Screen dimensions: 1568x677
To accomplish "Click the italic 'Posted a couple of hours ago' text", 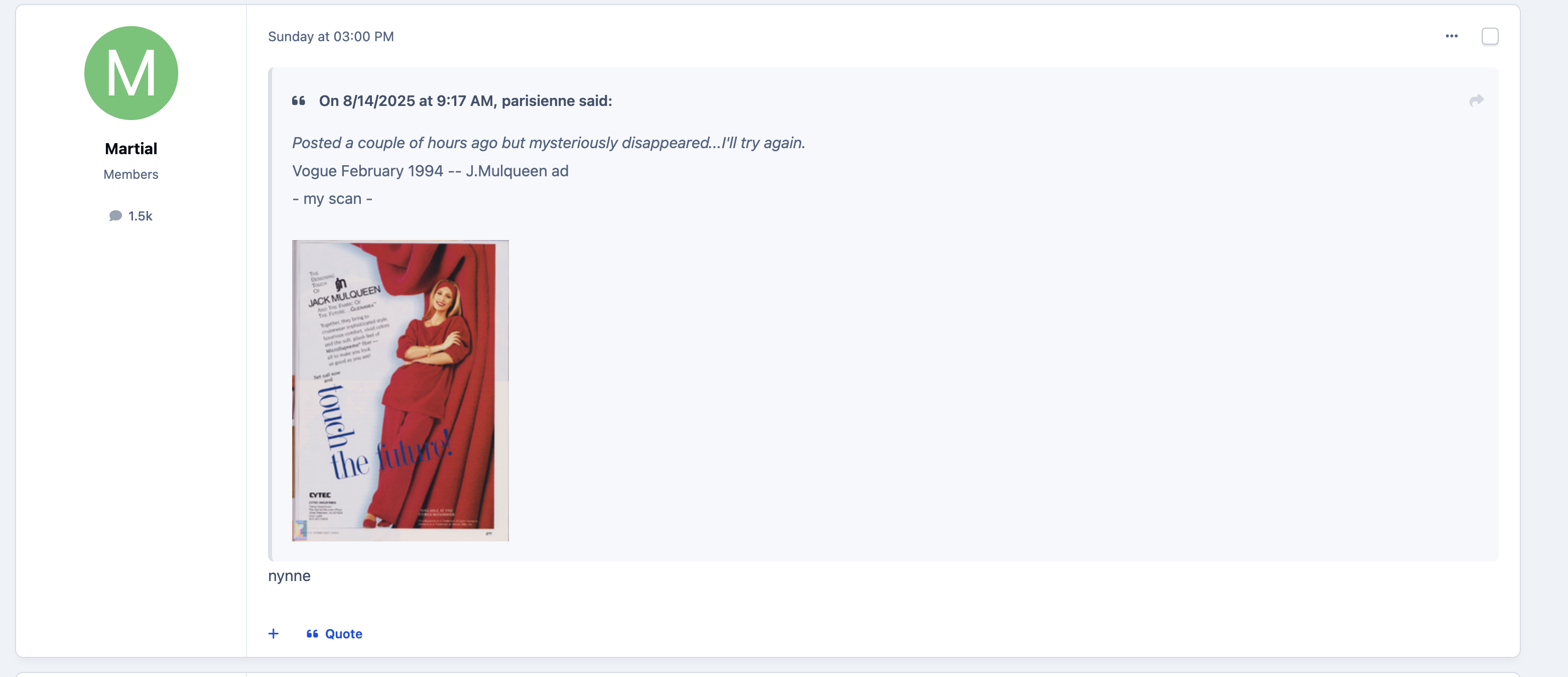I will pyautogui.click(x=548, y=143).
